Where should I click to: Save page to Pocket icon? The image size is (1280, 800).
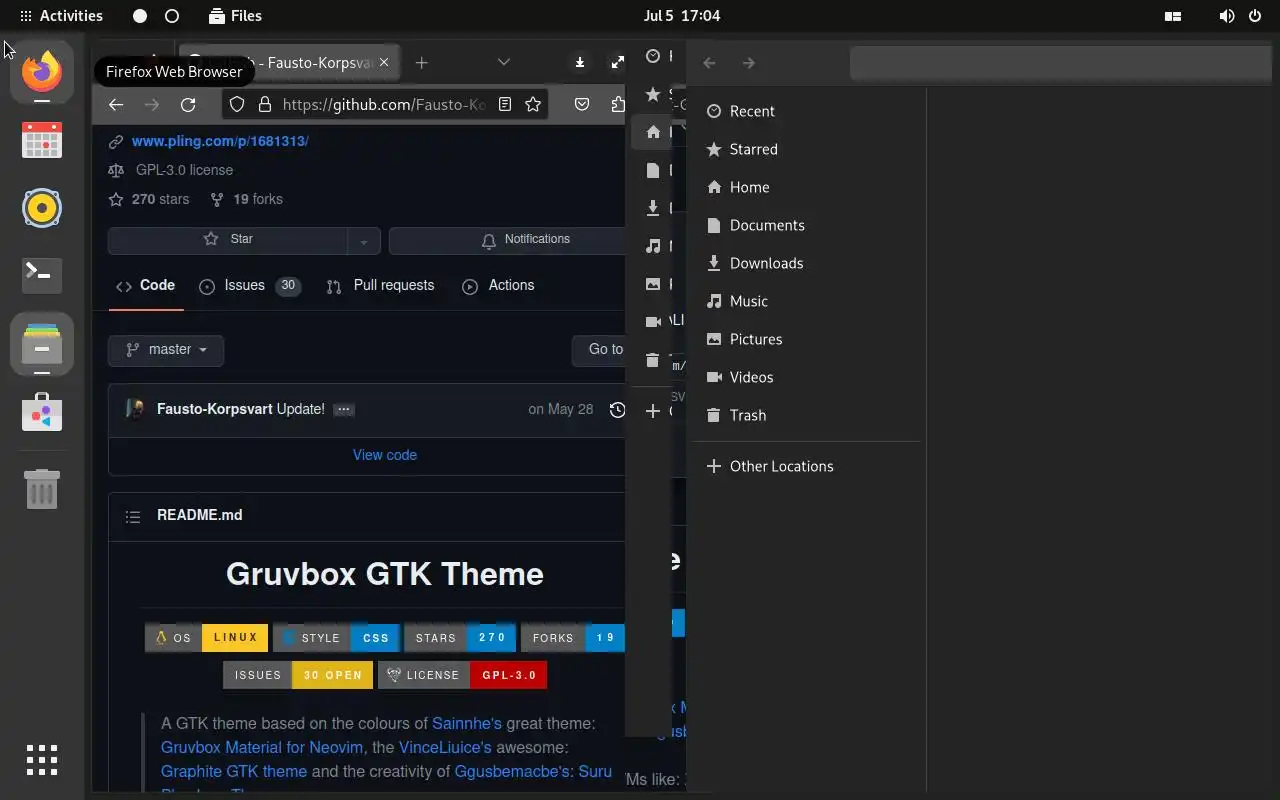(x=582, y=104)
